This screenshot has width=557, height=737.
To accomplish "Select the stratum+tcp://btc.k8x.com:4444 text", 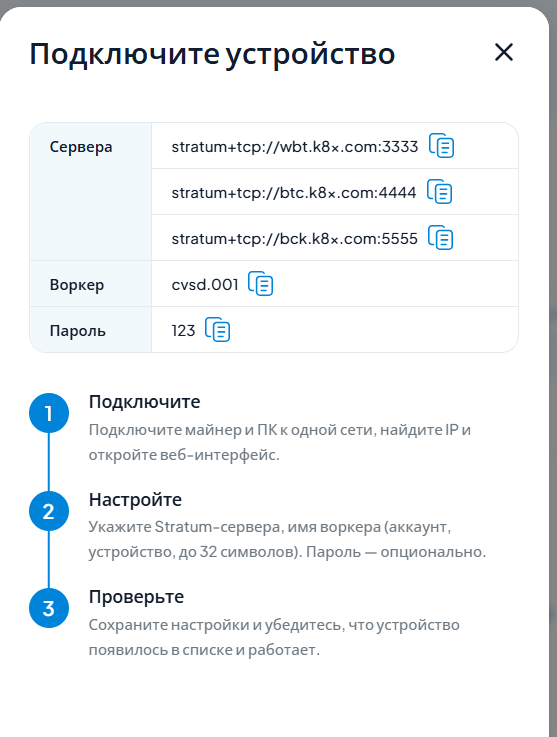I will tap(294, 193).
